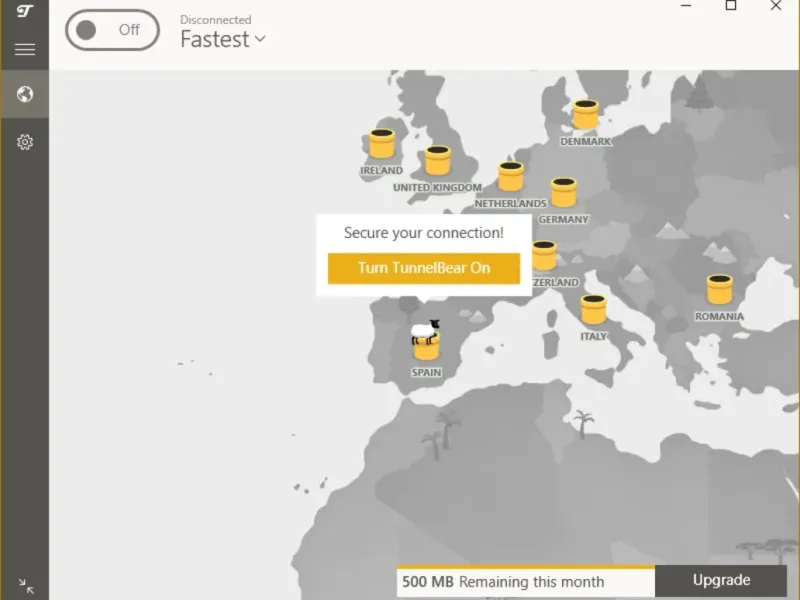Click the NETHERLANDS map label
800x600 pixels.
511,204
